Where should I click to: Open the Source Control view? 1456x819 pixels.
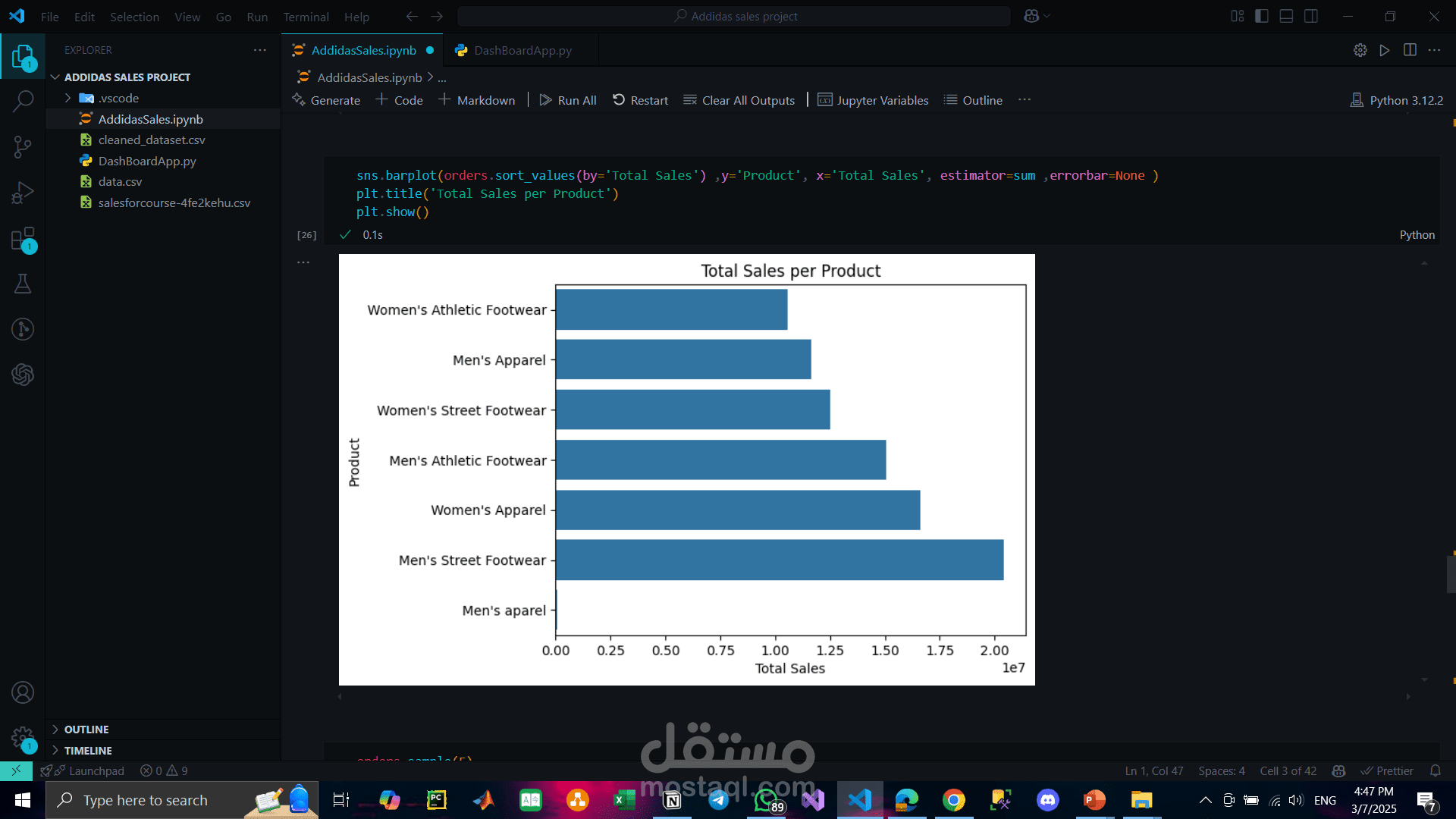coord(23,146)
